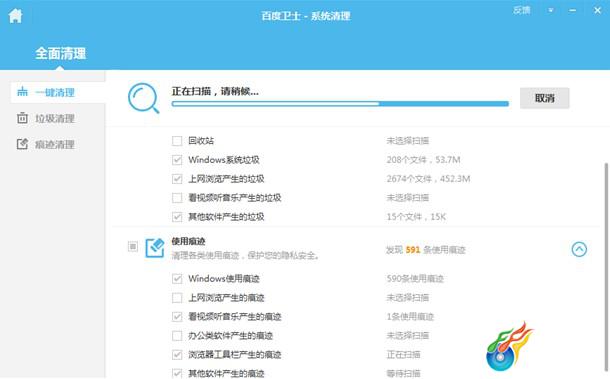Uncheck Windows系统垃圾 checkbox
Viewport: 610px width, 379px height.
pyautogui.click(x=177, y=160)
